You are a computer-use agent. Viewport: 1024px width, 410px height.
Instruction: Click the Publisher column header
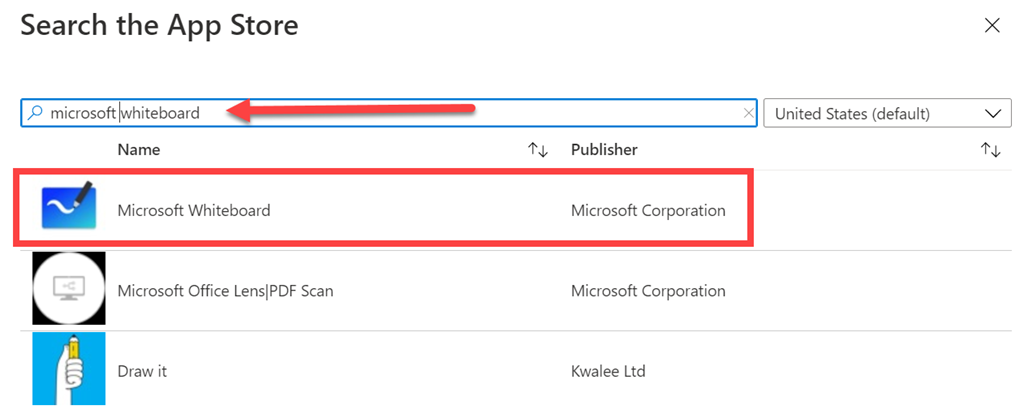click(x=604, y=150)
